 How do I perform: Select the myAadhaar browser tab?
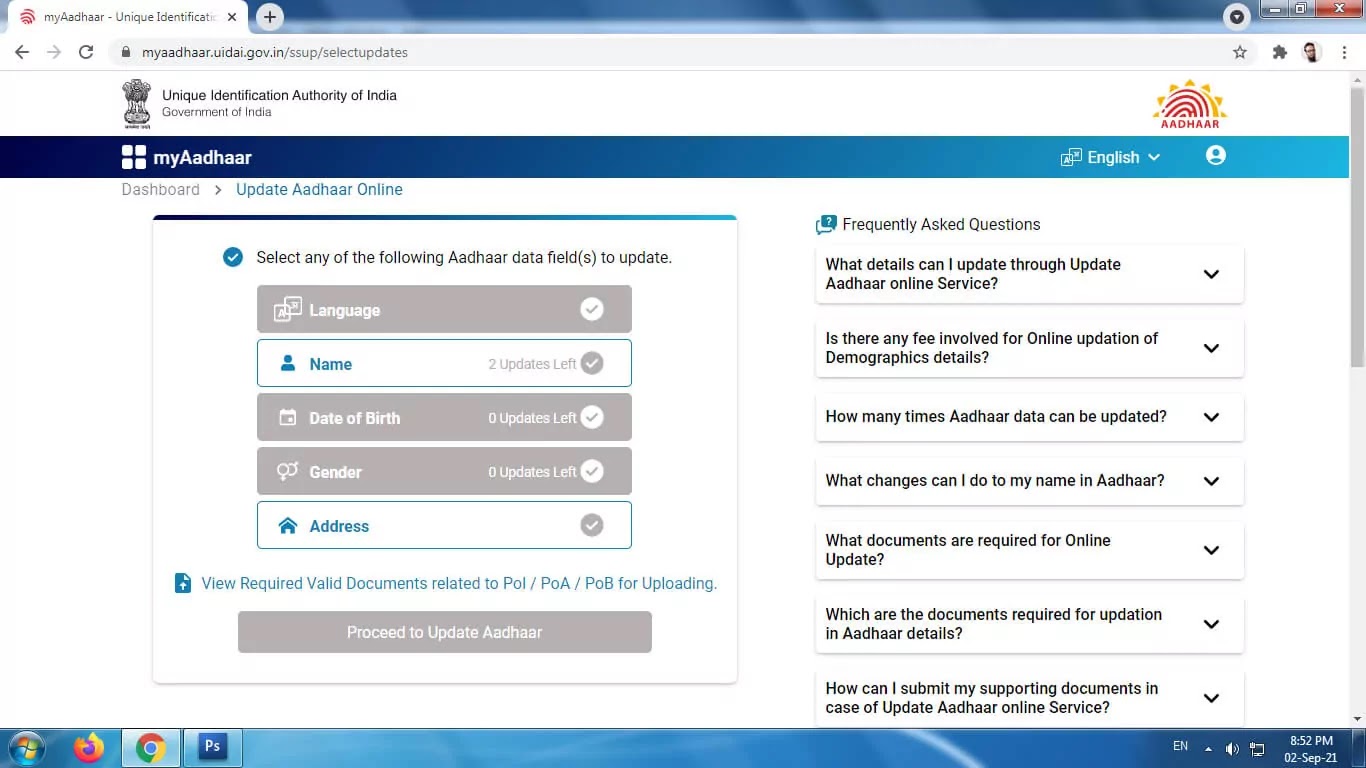[127, 17]
